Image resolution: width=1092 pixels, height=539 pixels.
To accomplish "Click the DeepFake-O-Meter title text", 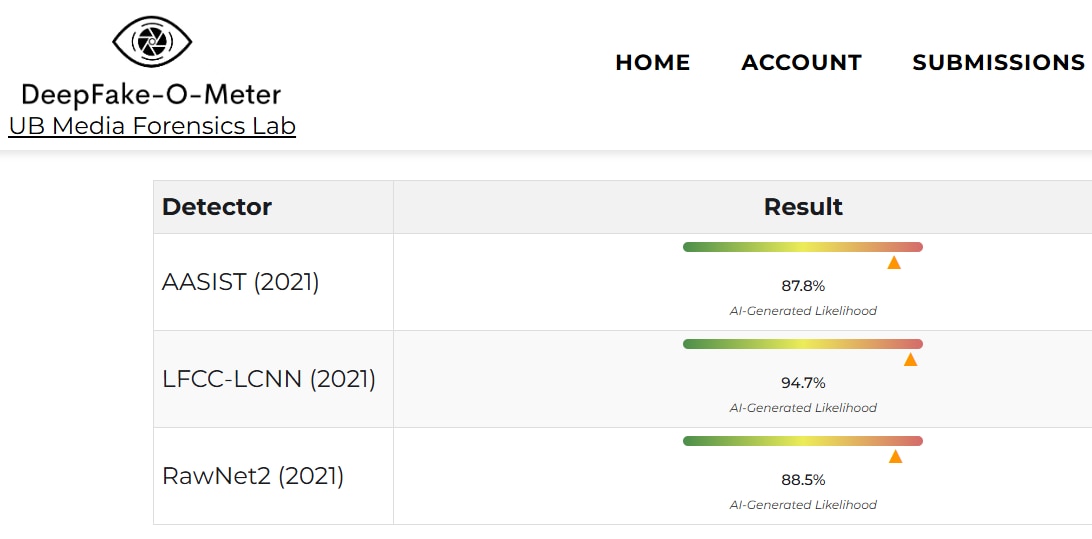I will [151, 95].
